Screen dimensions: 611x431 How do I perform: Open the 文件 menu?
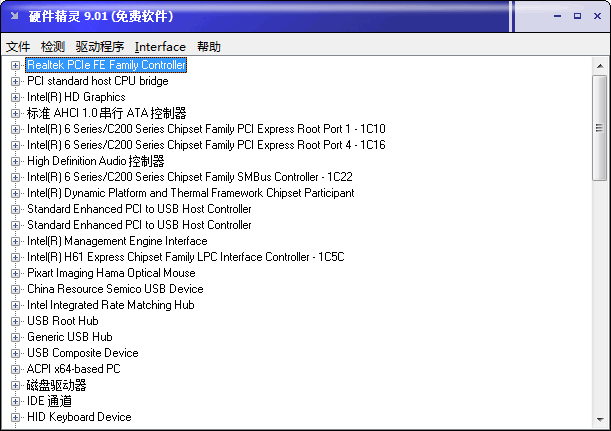click(x=18, y=47)
